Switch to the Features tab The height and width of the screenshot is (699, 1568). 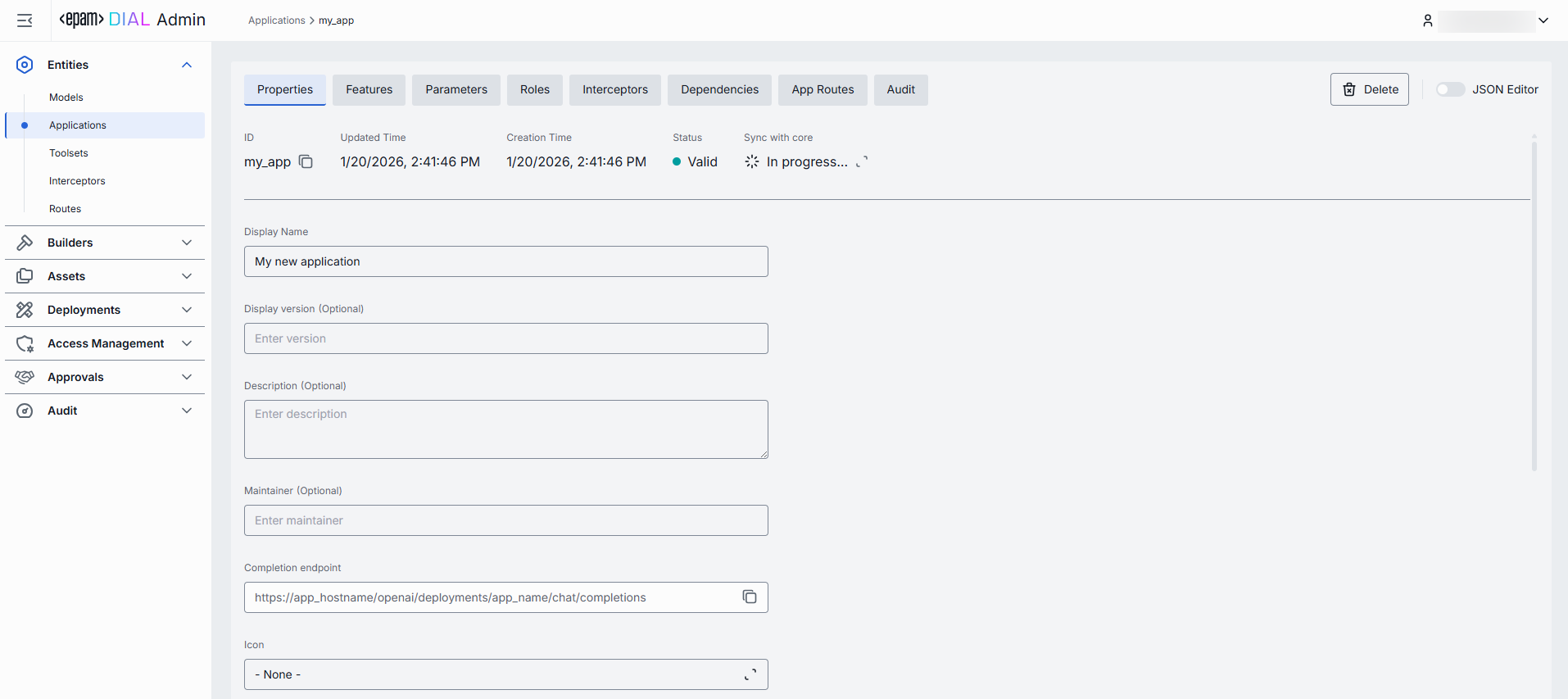[x=369, y=89]
